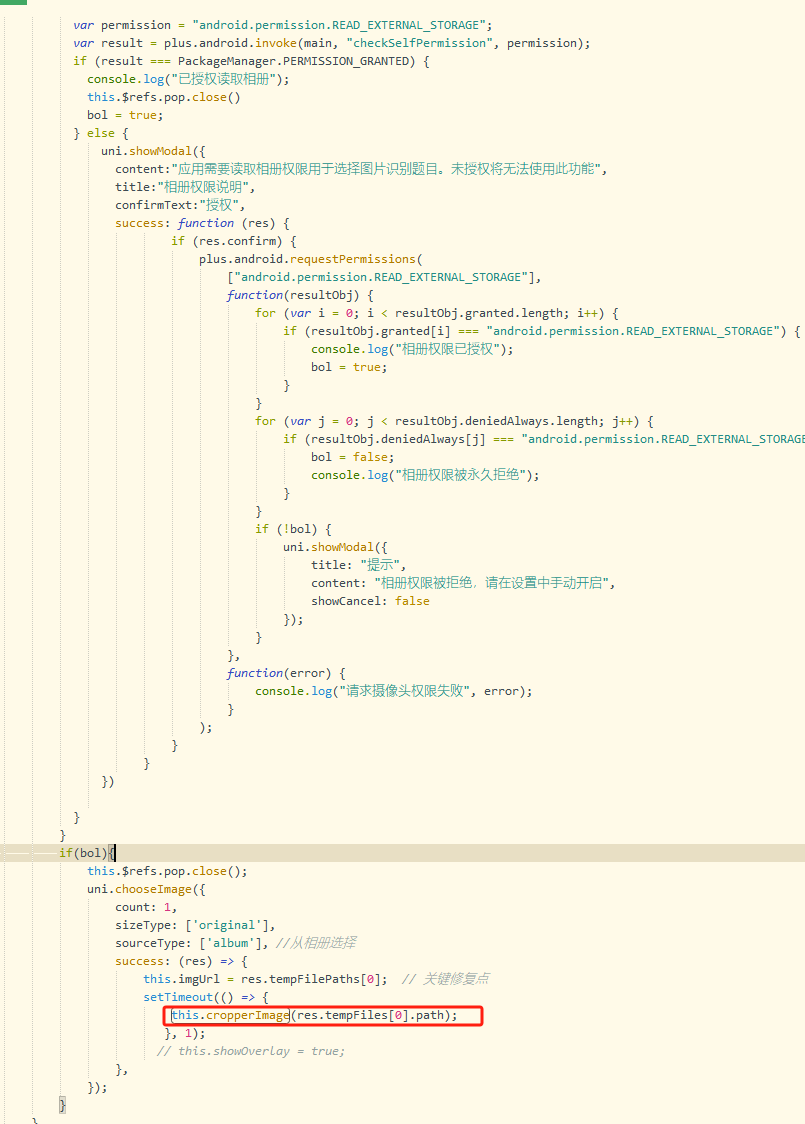The height and width of the screenshot is (1124, 805).
Task: Click the function(error) callback
Action: 286,673
